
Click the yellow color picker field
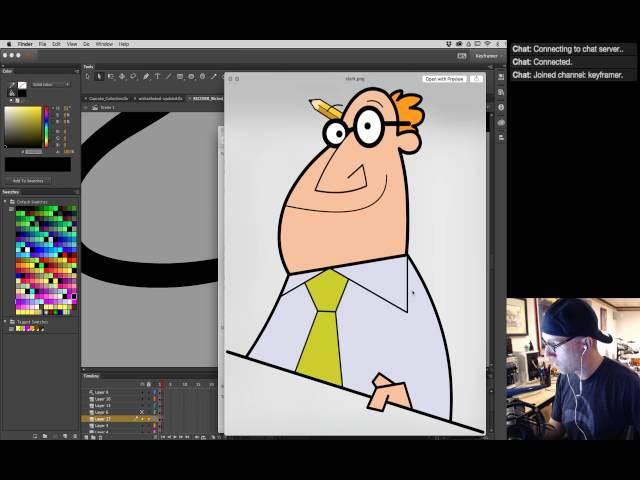[x=23, y=127]
